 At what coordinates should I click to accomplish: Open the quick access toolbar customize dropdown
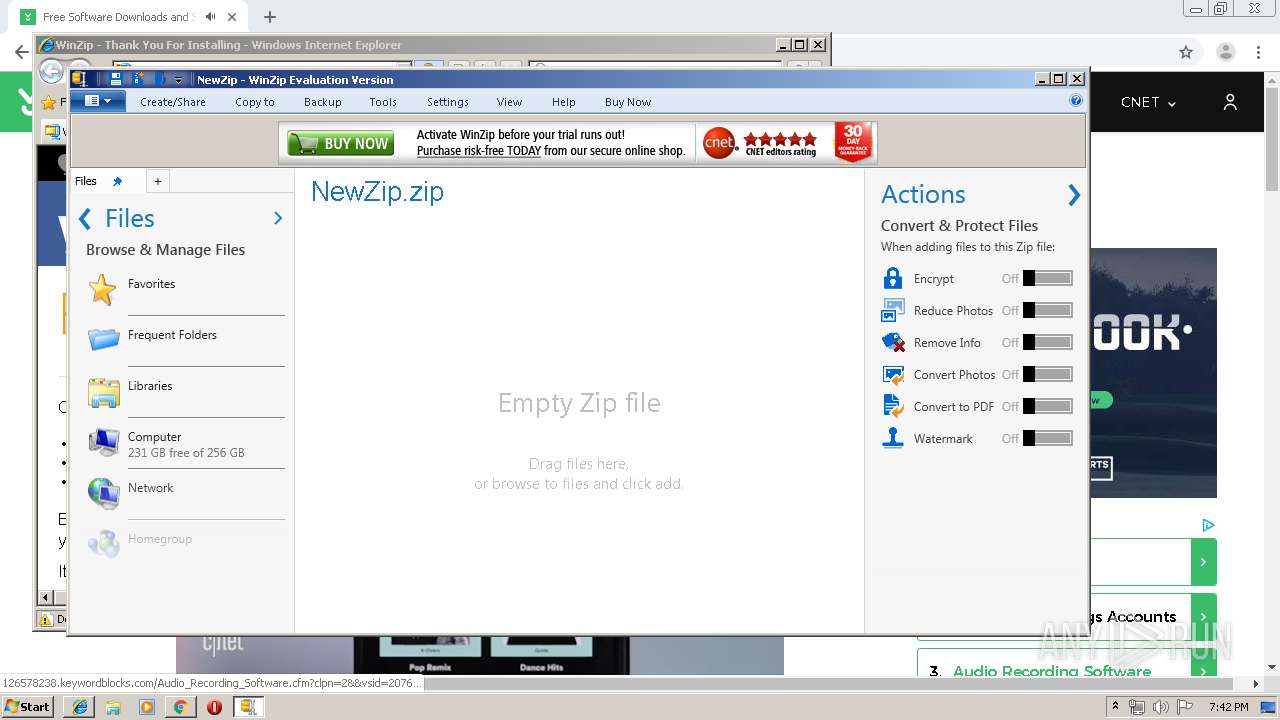(178, 80)
